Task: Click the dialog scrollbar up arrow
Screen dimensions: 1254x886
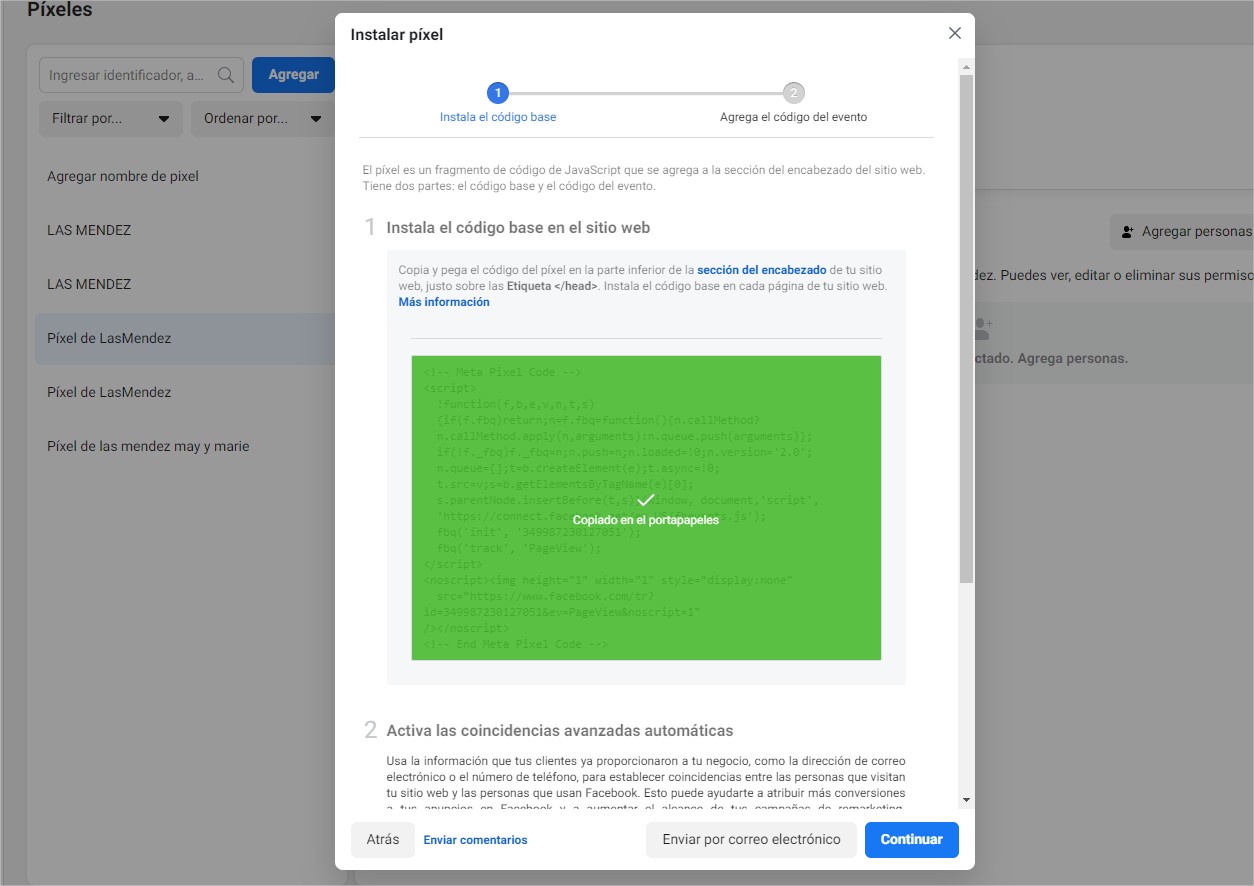Action: click(966, 67)
